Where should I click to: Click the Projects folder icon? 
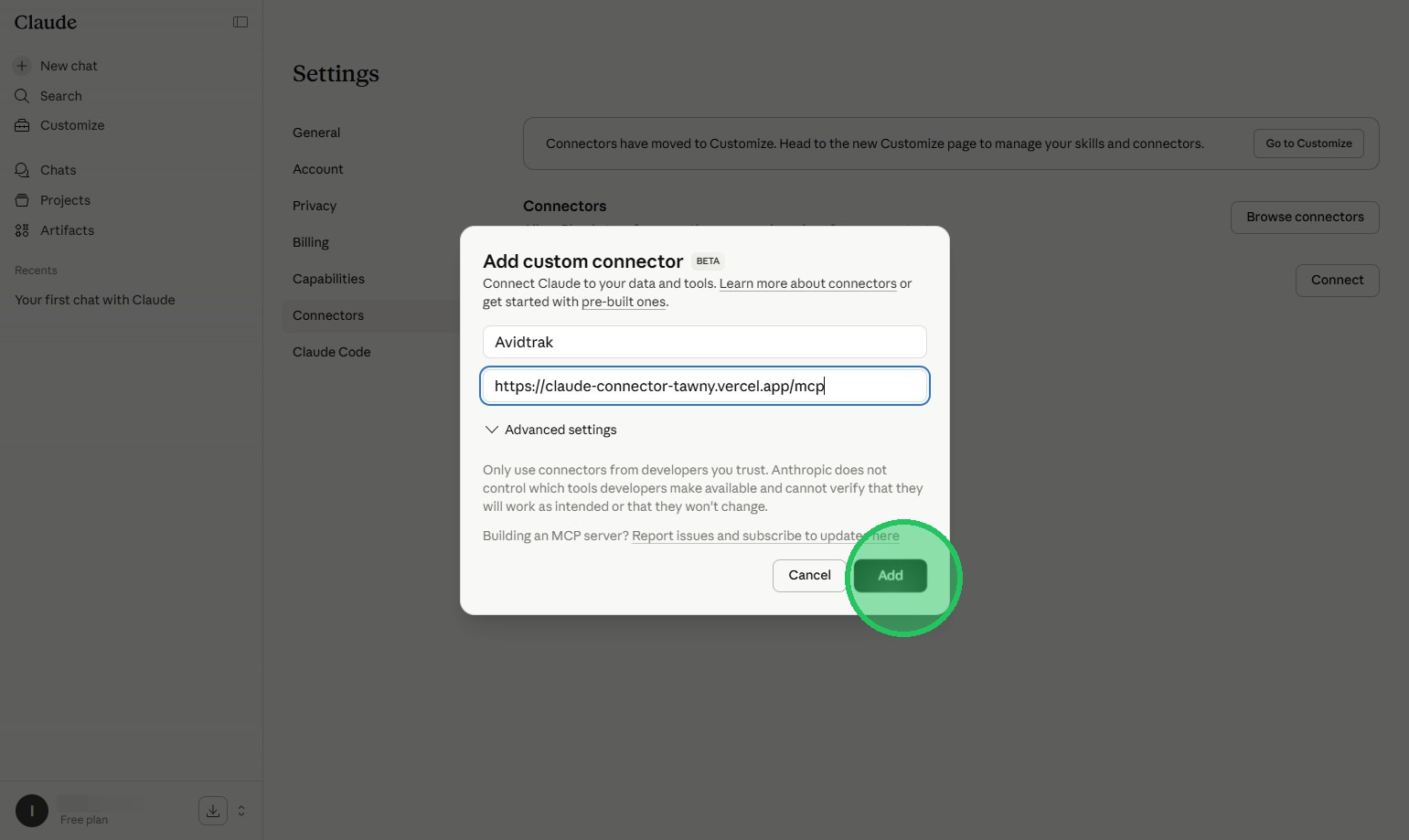(x=22, y=200)
